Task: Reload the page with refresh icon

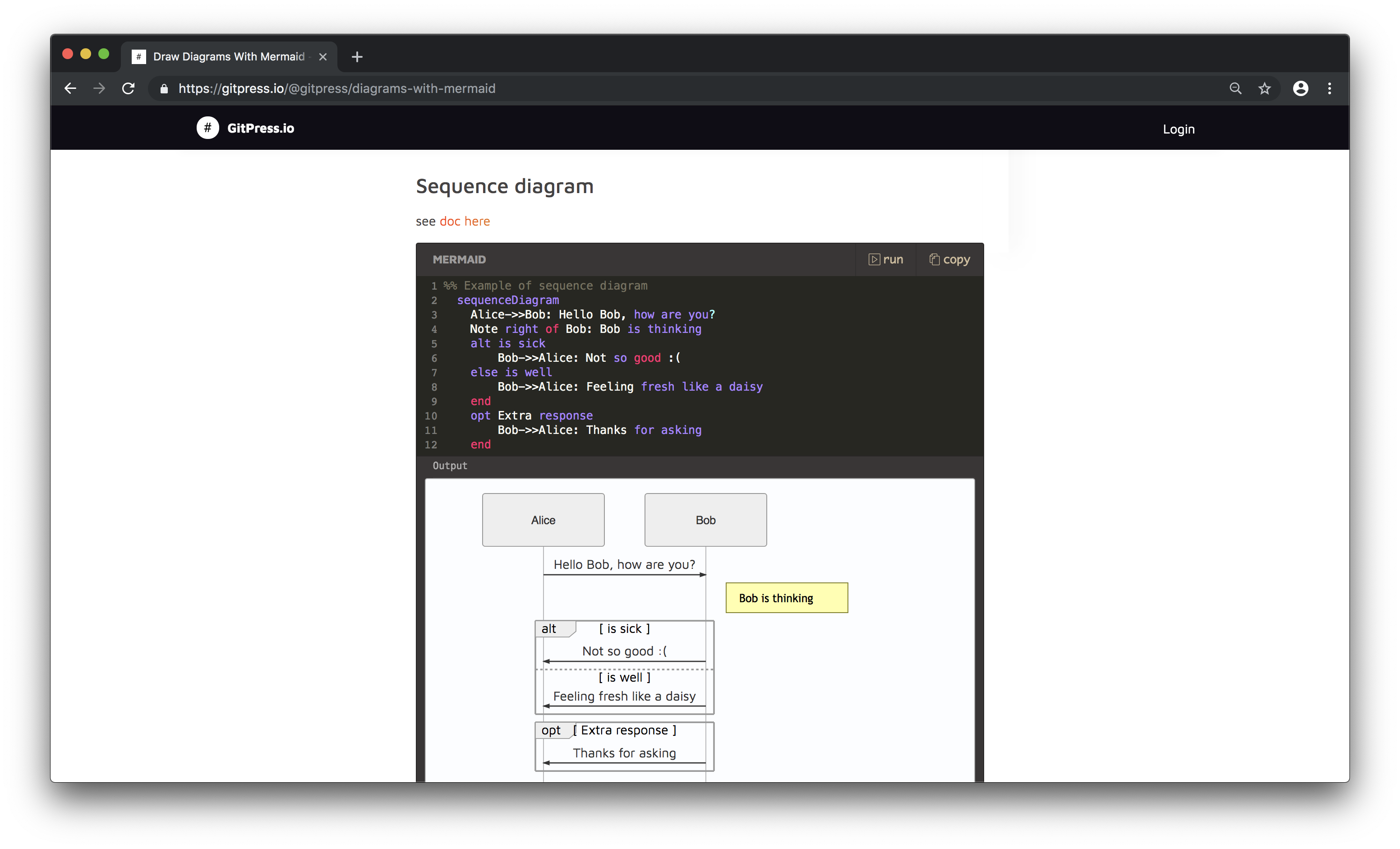Action: click(129, 89)
